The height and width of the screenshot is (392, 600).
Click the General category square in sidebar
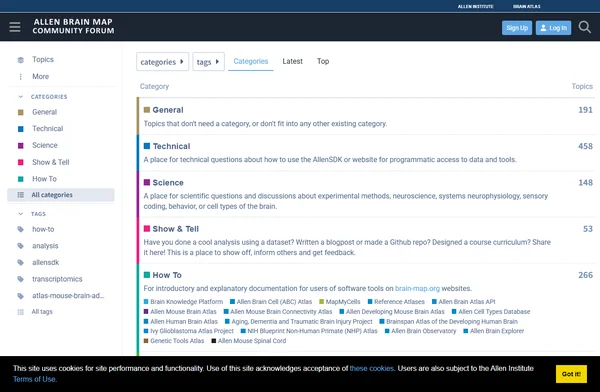pos(21,112)
